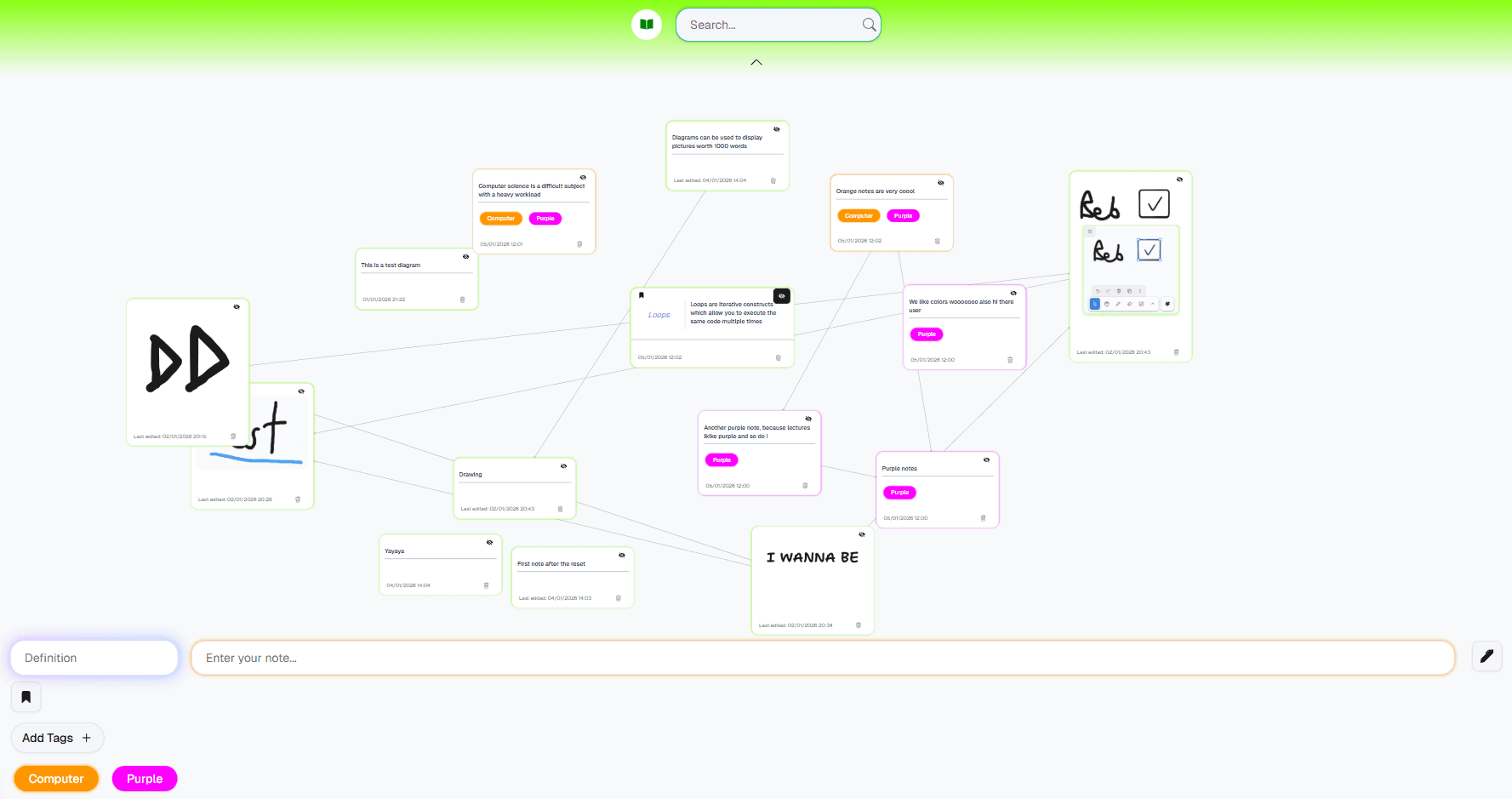
Task: Click the orange Computer tag swatch
Action: pos(55,778)
